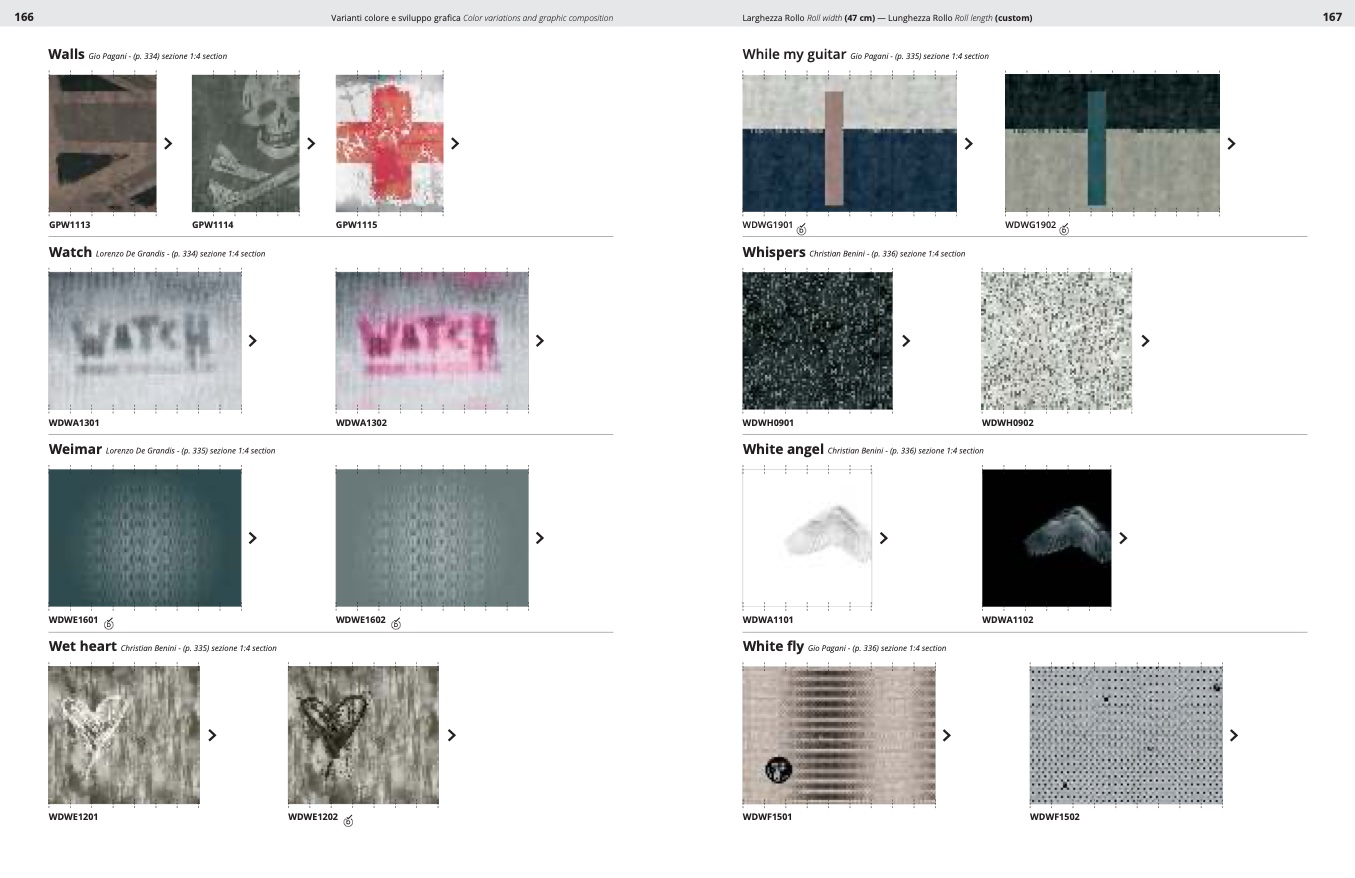
Task: Click the spiral icon beside WDWE1601
Action: [109, 624]
